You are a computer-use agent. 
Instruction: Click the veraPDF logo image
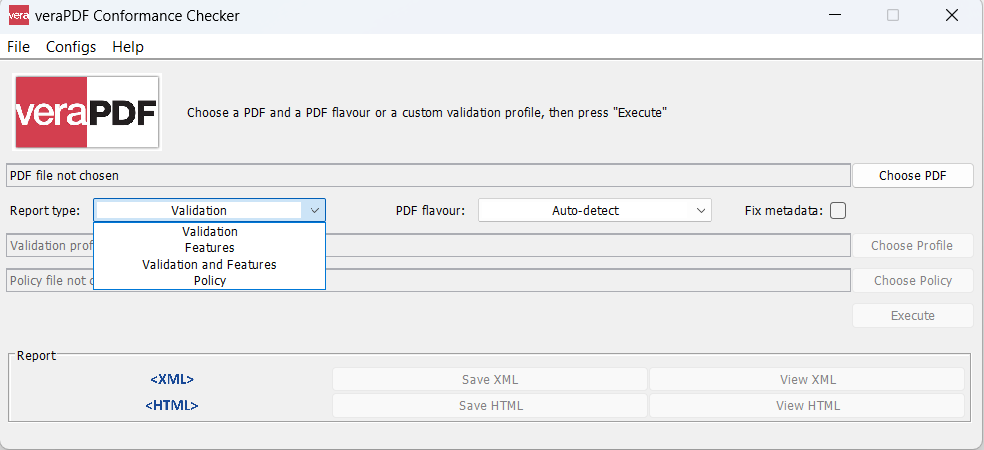[87, 112]
